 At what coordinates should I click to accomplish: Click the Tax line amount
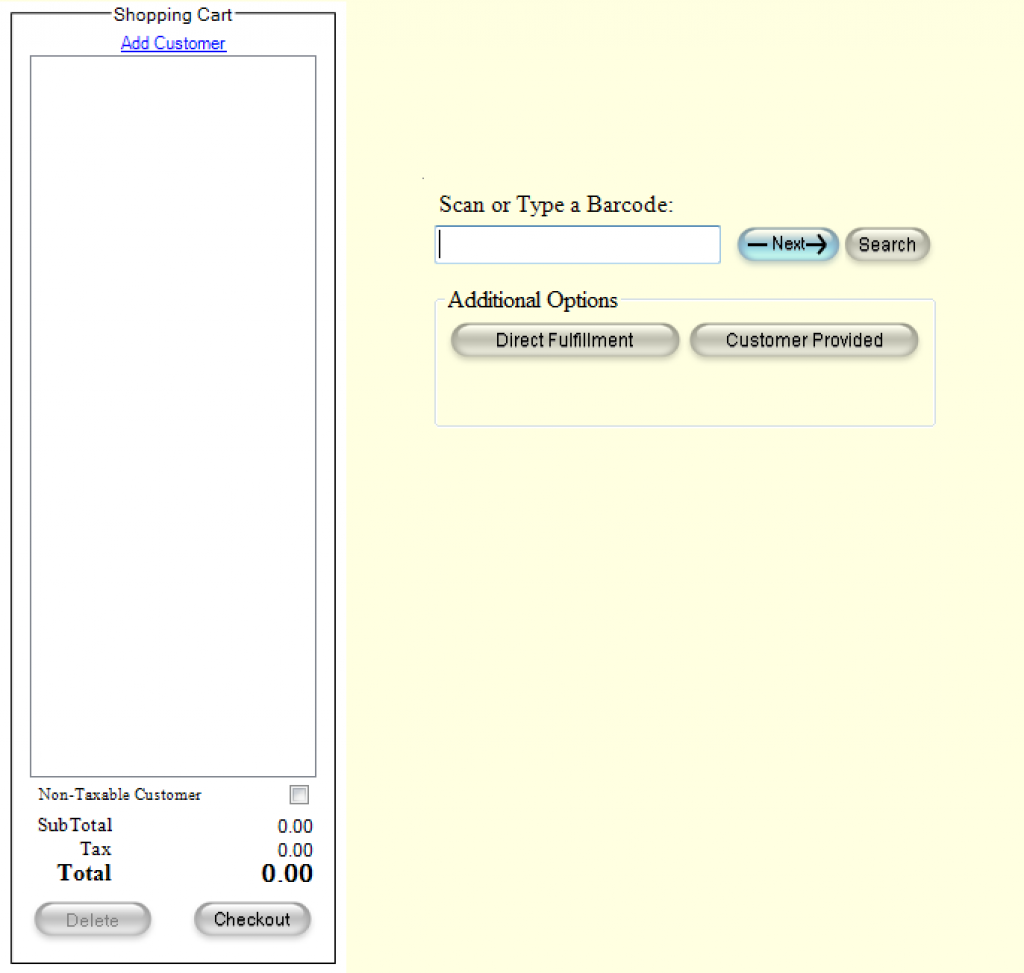point(294,849)
